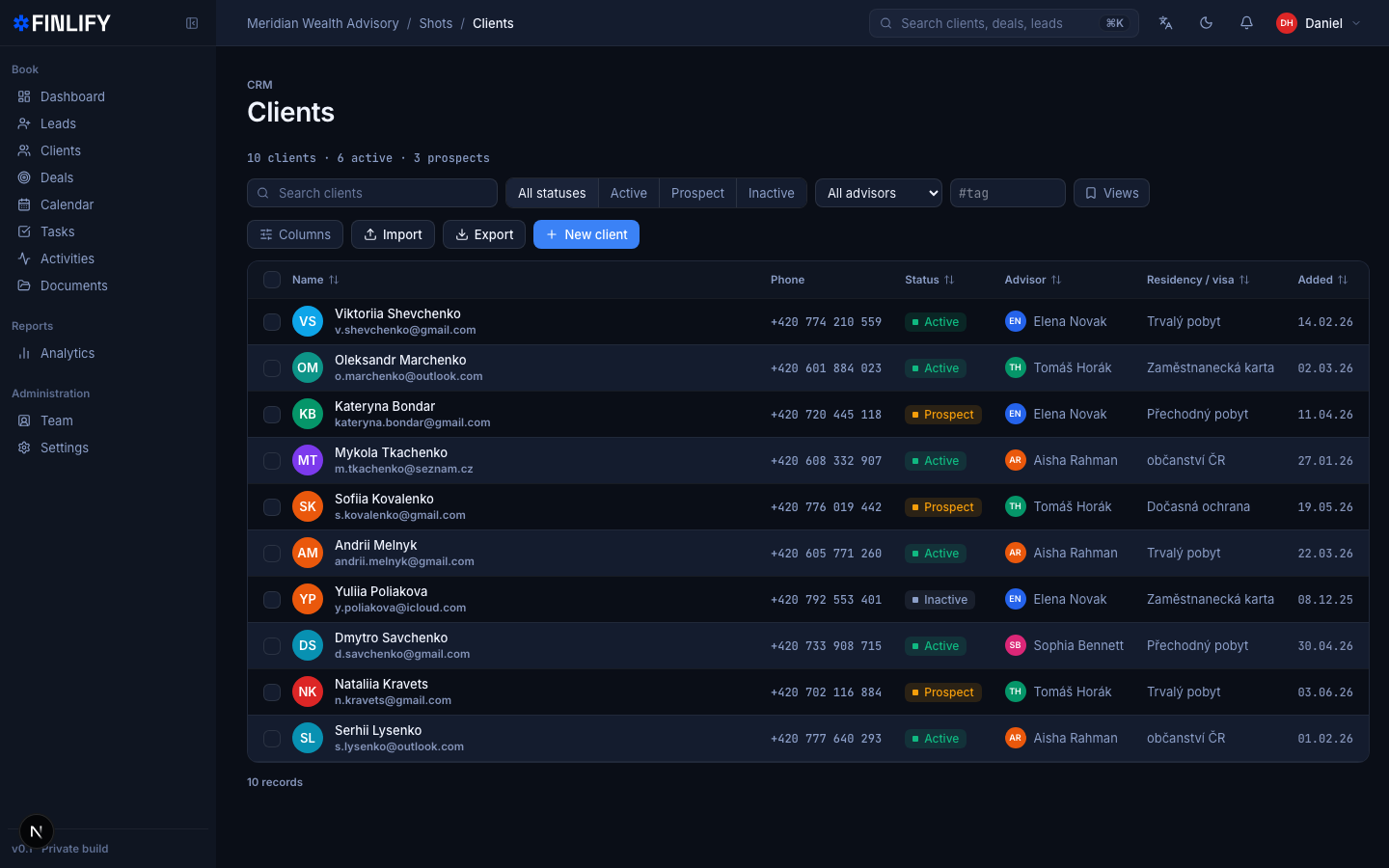Check the box for Viktoriia Shevchenko
1389x868 pixels.
tap(272, 321)
